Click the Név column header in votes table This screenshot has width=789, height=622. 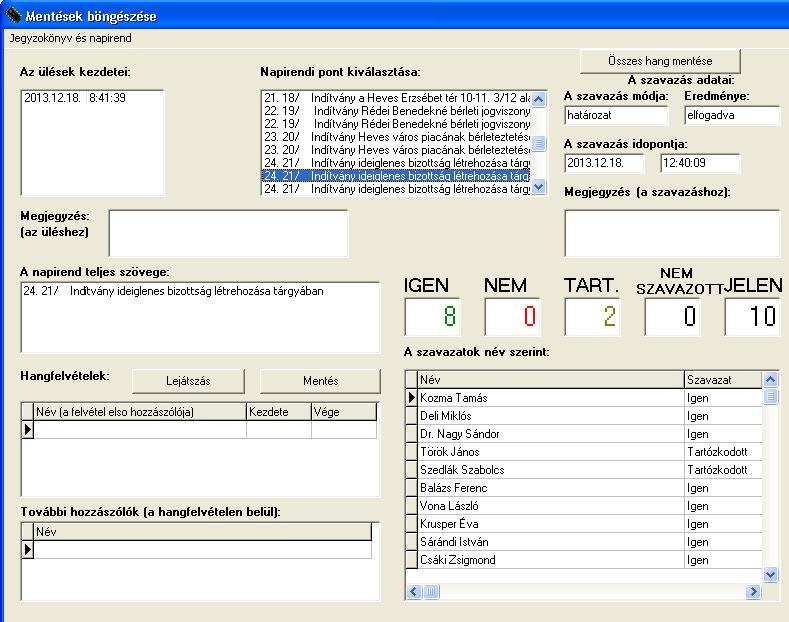click(x=550, y=379)
